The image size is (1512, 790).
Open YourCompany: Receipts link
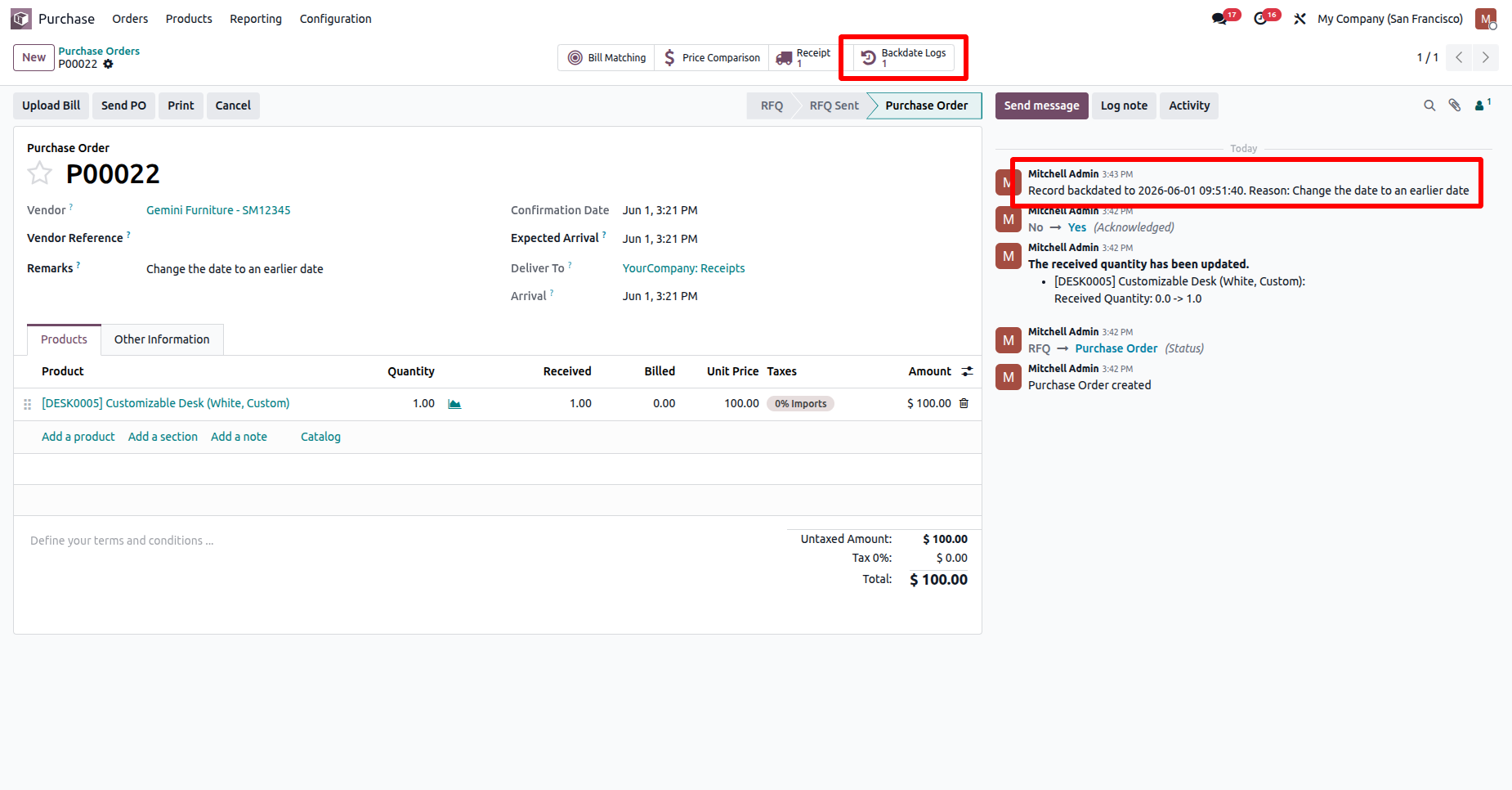click(x=683, y=268)
